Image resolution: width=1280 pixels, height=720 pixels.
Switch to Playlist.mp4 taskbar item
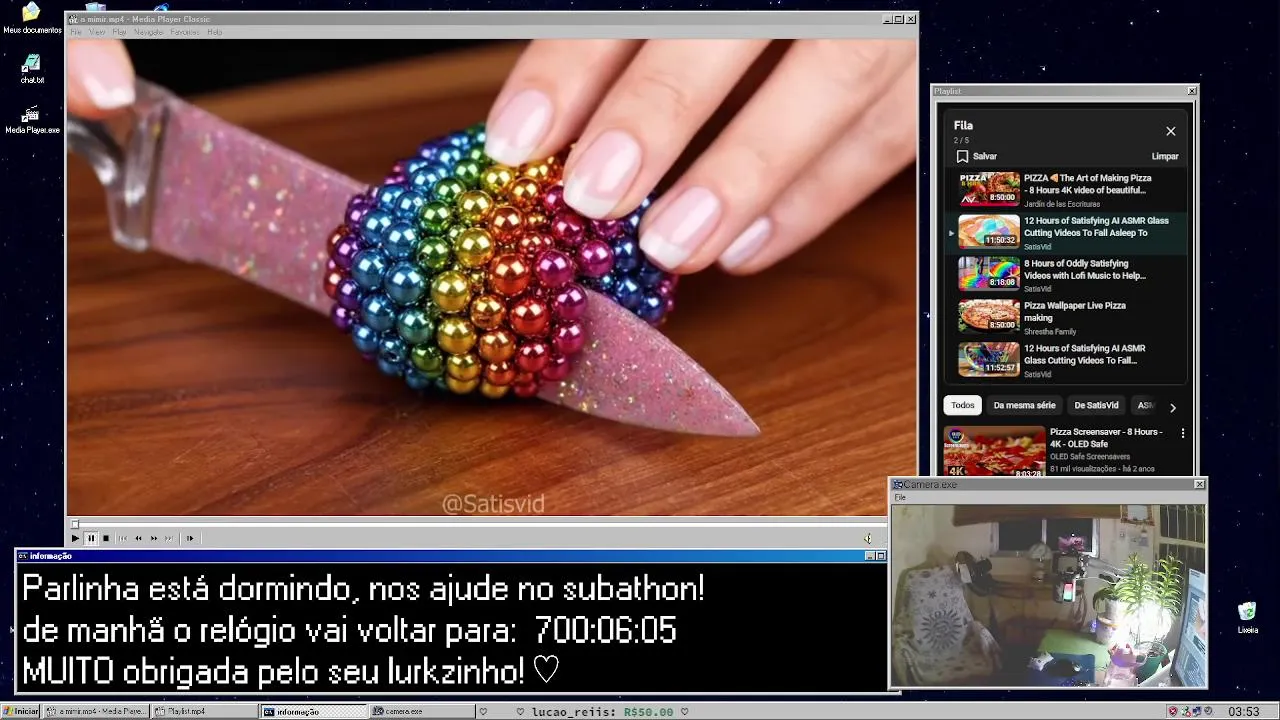coord(204,711)
